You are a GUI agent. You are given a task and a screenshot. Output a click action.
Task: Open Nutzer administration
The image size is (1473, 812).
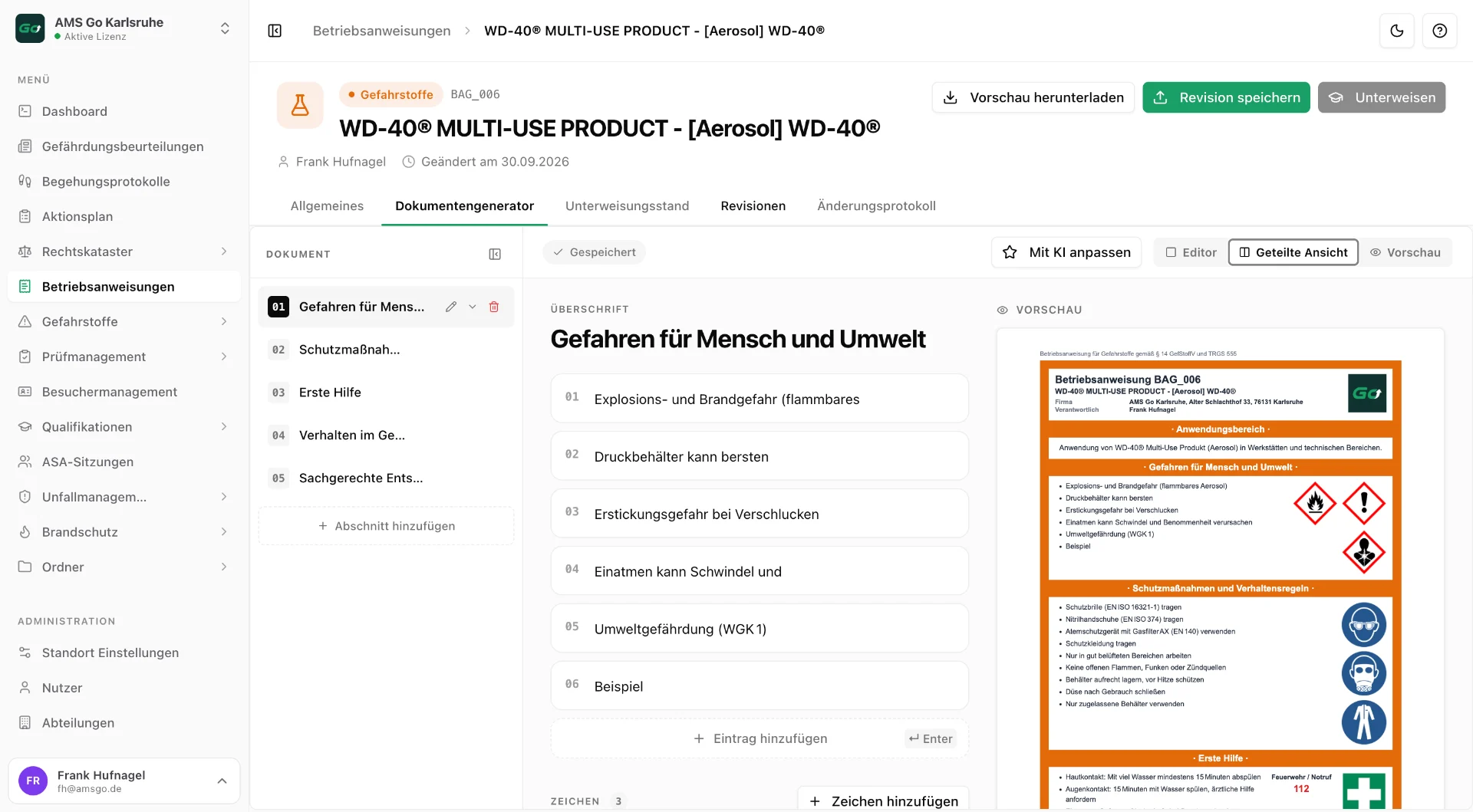(x=124, y=688)
